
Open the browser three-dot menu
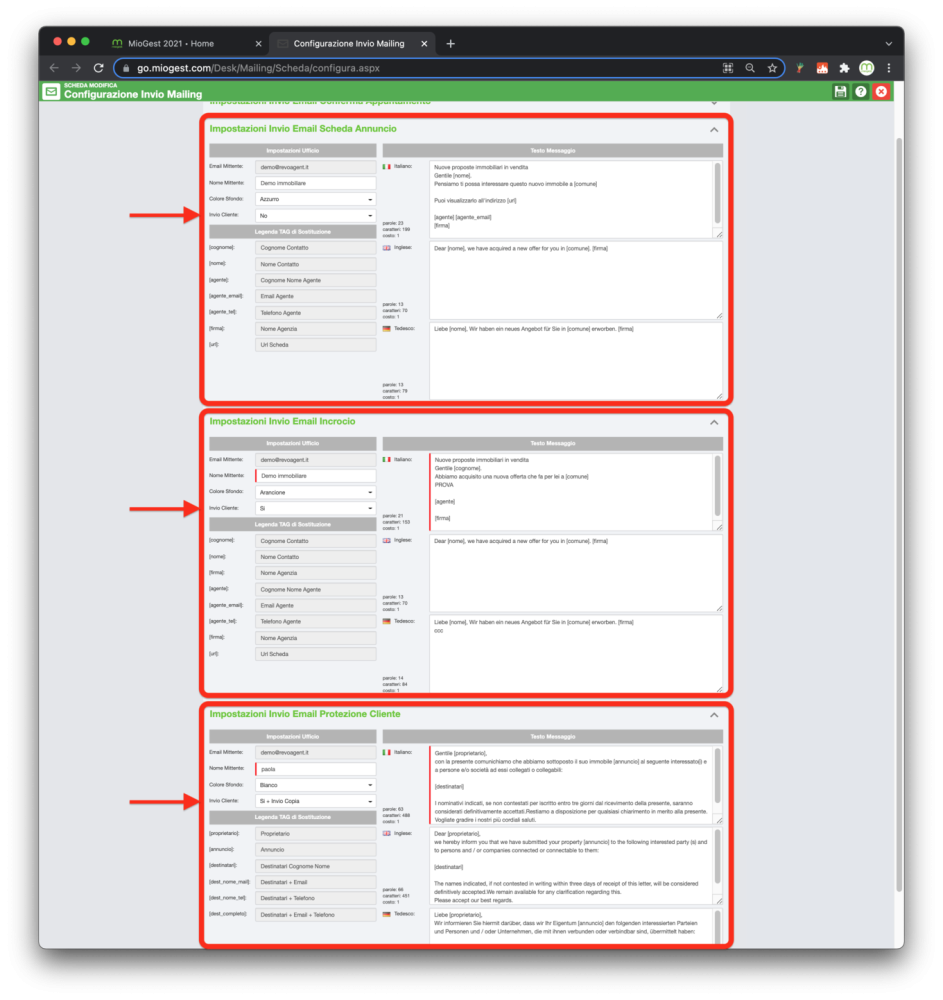pos(889,68)
